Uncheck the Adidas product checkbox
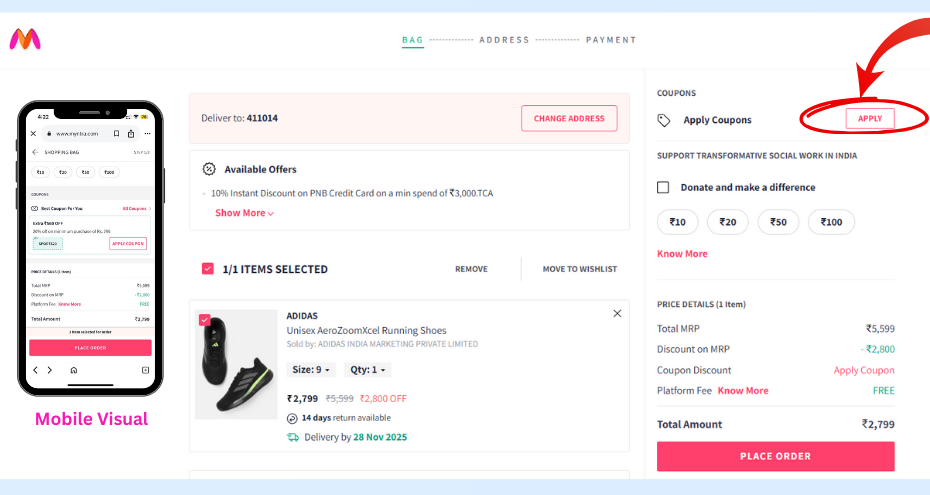This screenshot has height=495, width=930. click(x=205, y=320)
